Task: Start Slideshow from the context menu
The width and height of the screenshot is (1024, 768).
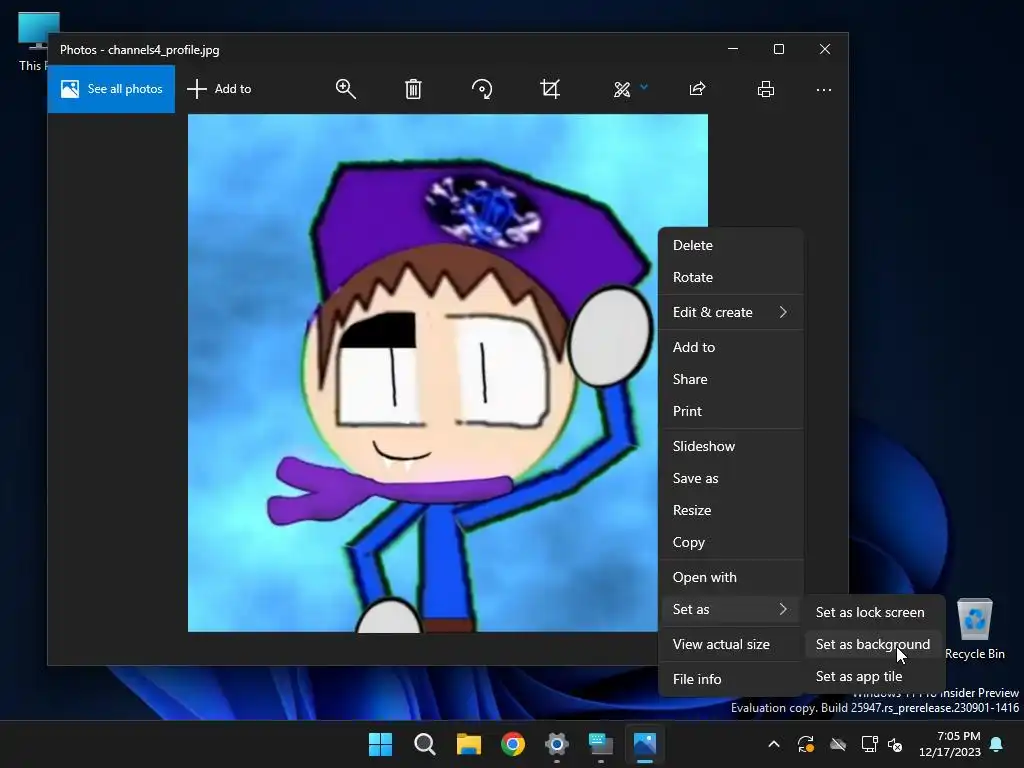Action: coord(731,446)
